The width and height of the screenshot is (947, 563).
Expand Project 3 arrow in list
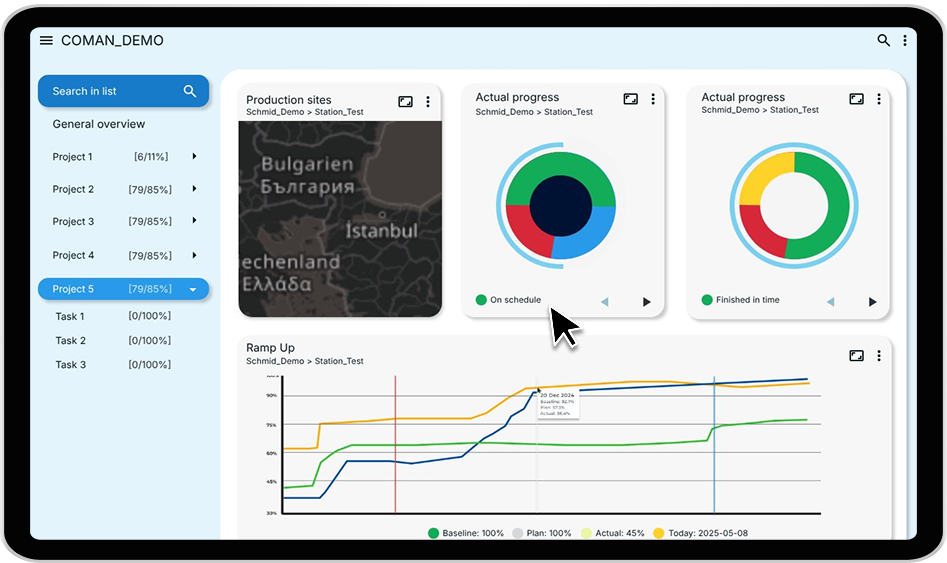click(194, 221)
